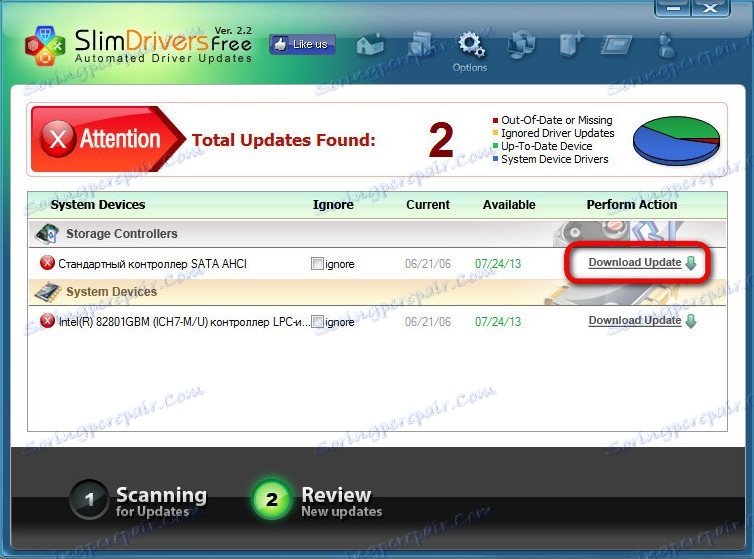Click SATA AHCI available date 07/24/13
This screenshot has width=754, height=559.
tap(498, 264)
